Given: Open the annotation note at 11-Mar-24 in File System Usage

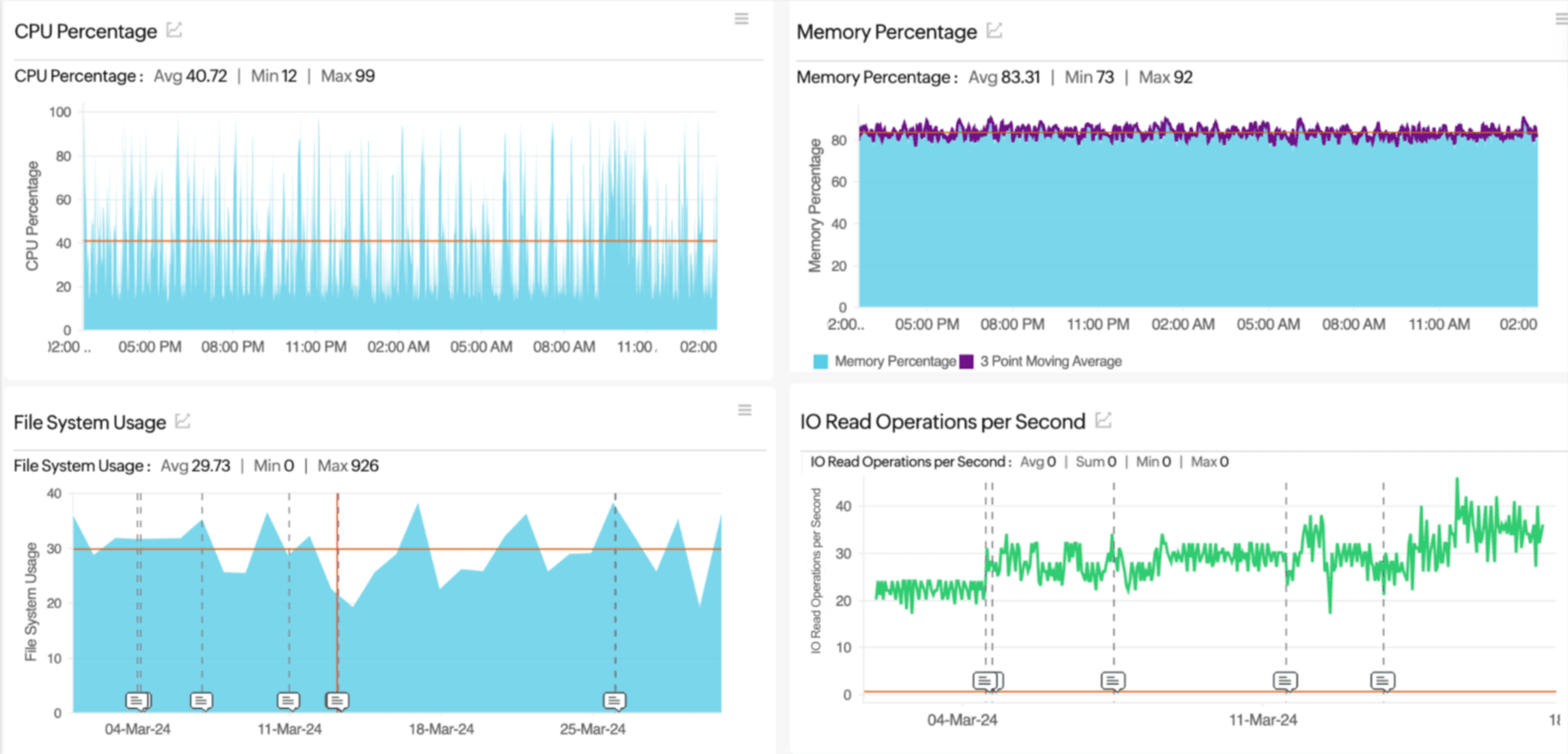Looking at the screenshot, I should 288,701.
